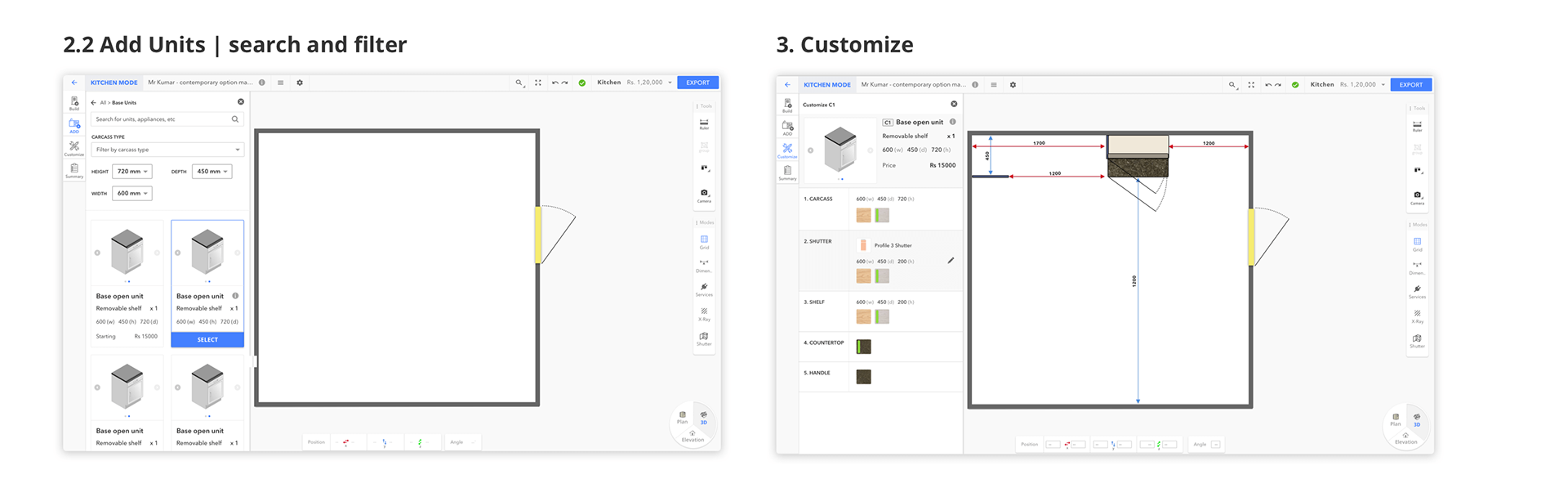The image size is (1568, 488).
Task: Toggle X-Ray mode in the Customize window
Action: (1417, 316)
